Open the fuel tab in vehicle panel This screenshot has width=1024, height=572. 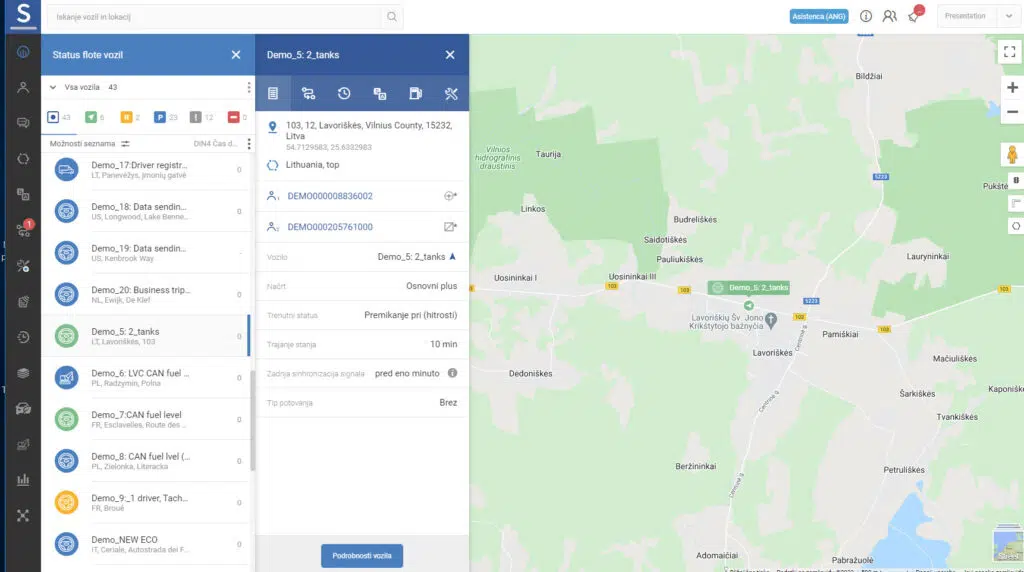415,94
